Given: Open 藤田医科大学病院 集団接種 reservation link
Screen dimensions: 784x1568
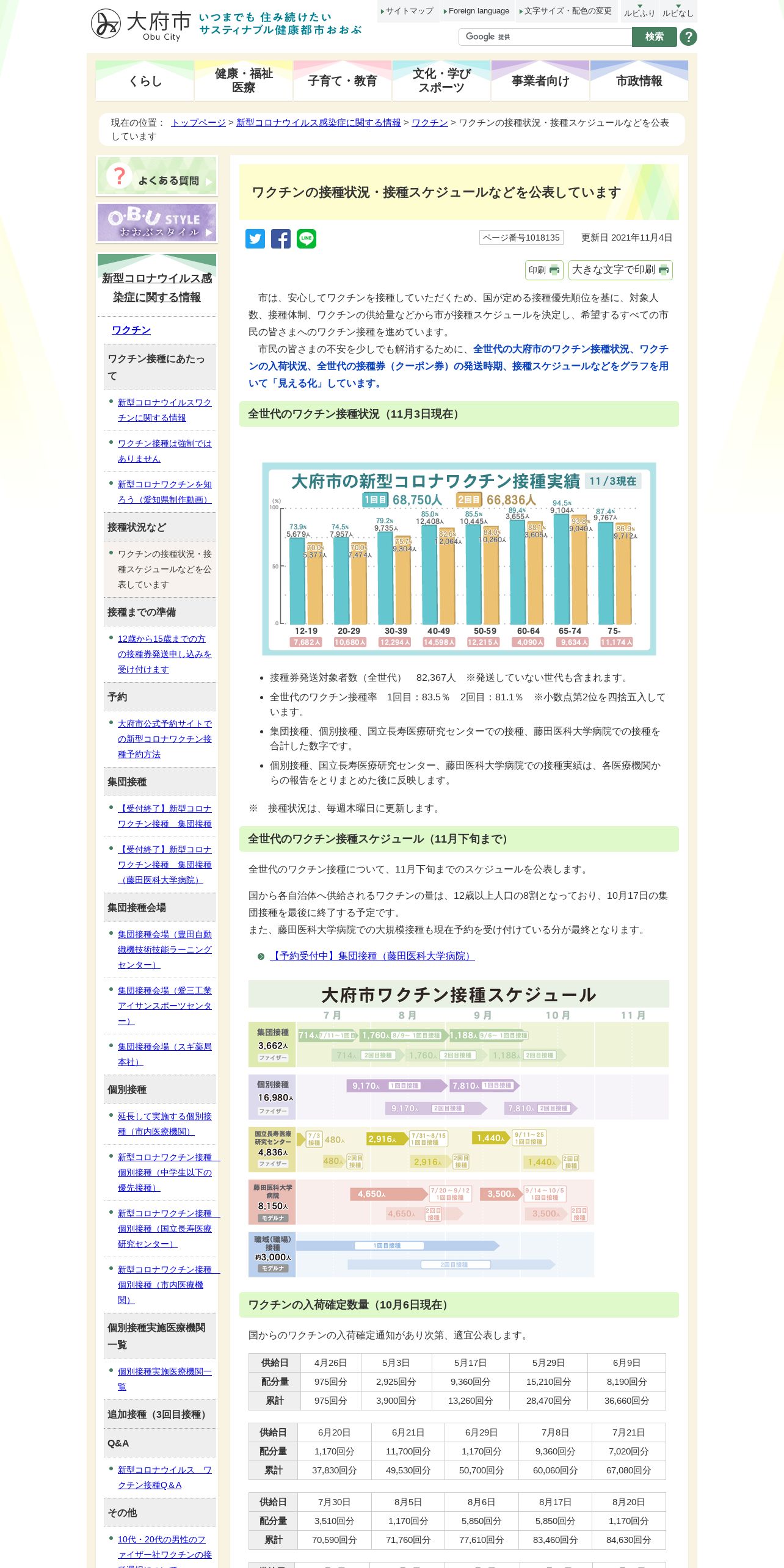Looking at the screenshot, I should pyautogui.click(x=372, y=956).
